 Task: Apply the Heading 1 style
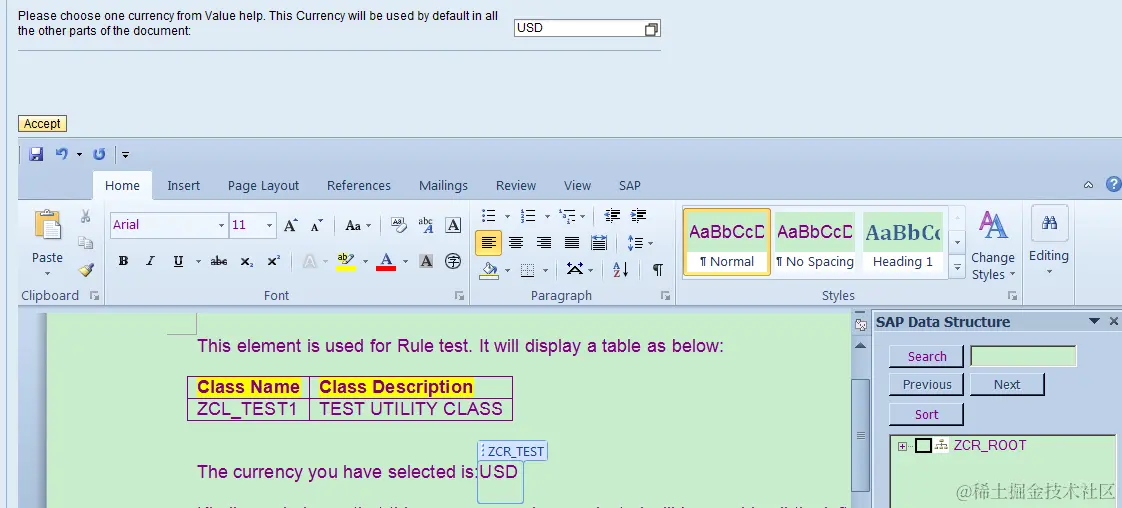tap(902, 242)
